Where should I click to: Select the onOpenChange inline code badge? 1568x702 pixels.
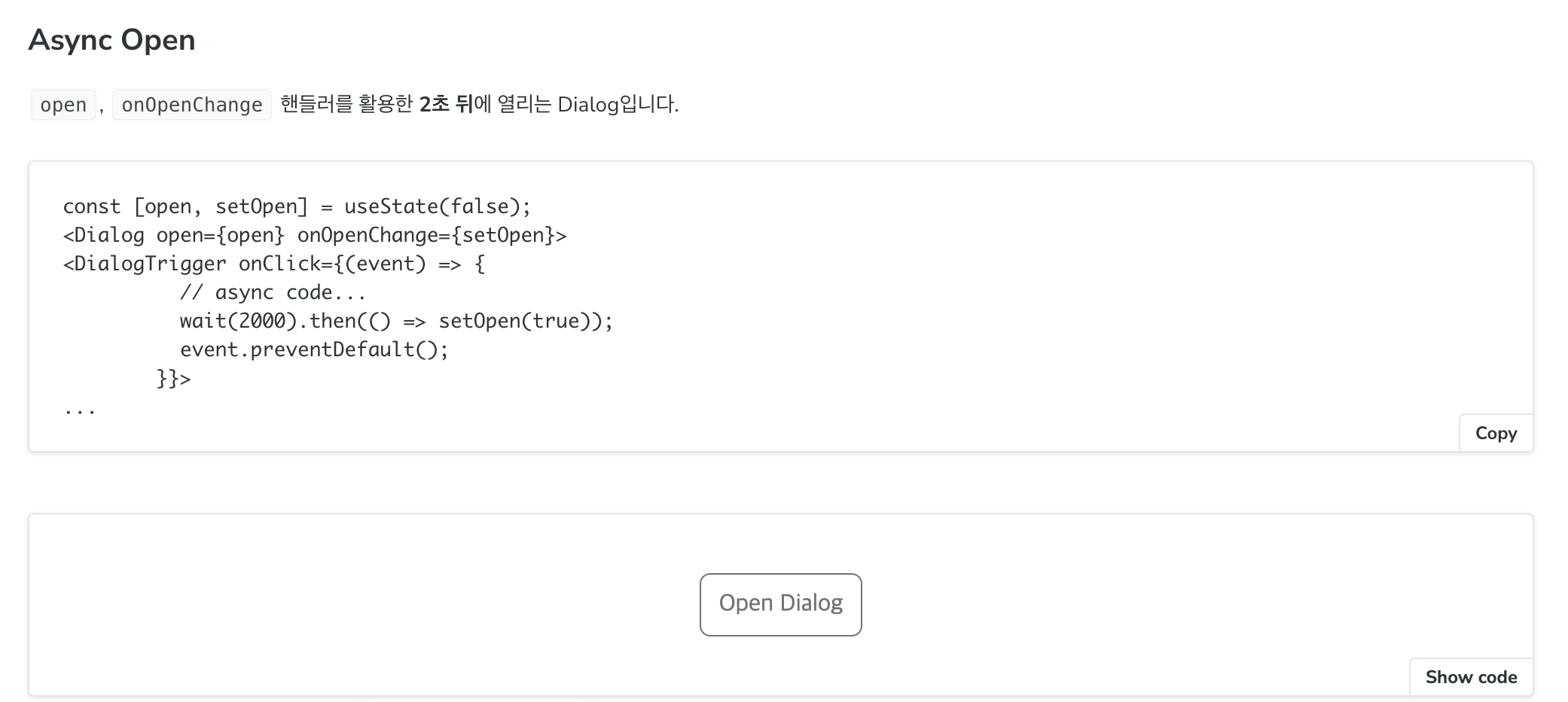coord(191,105)
